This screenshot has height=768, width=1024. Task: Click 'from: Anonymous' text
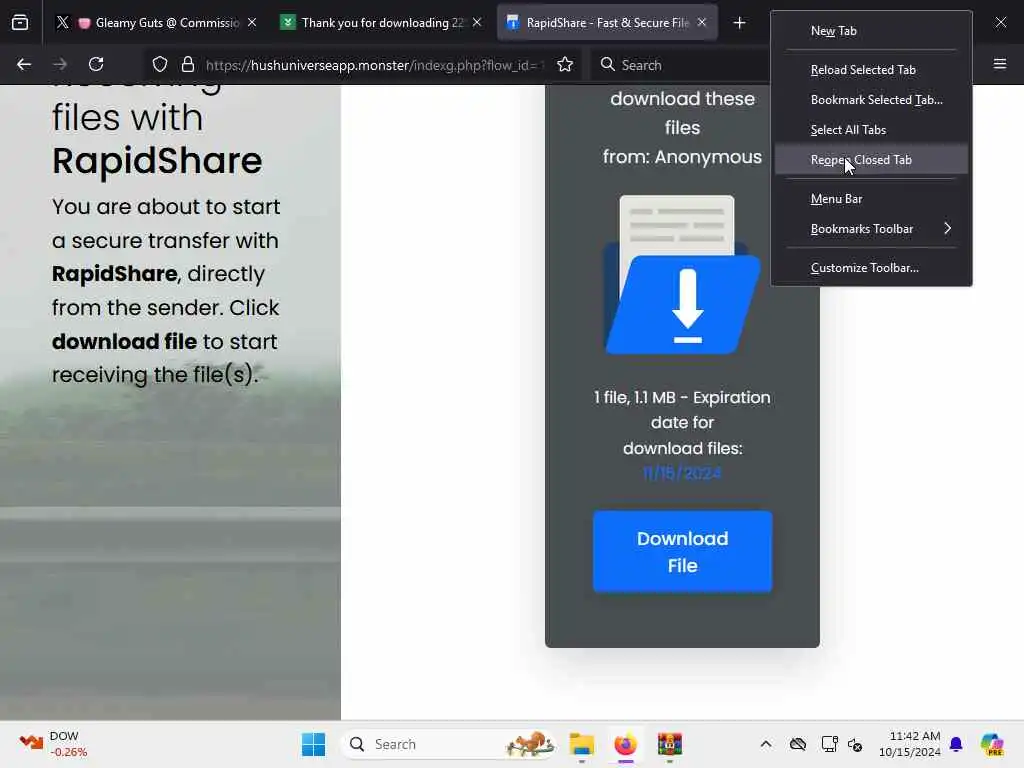tap(682, 157)
